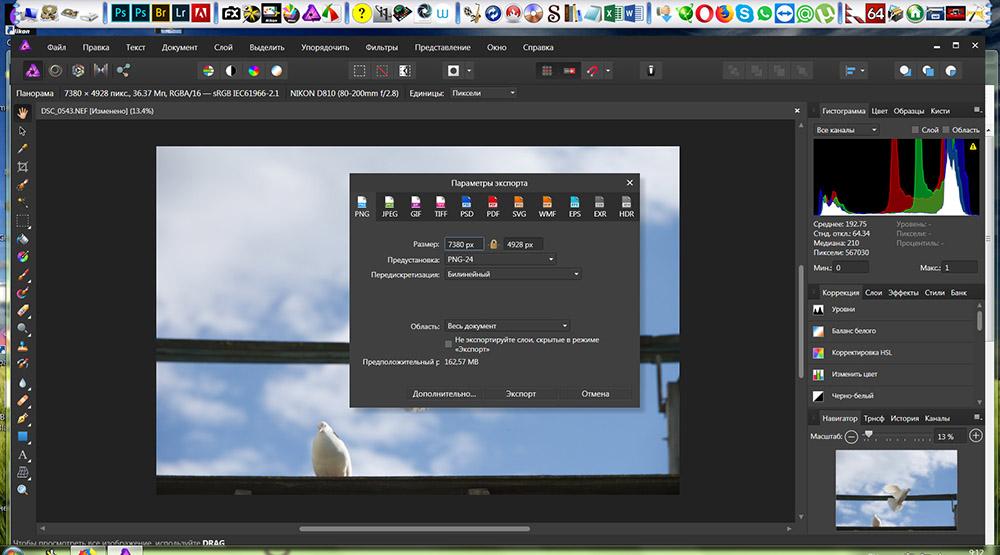The height and width of the screenshot is (555, 1000).
Task: Click the Экспорт button
Action: (521, 394)
